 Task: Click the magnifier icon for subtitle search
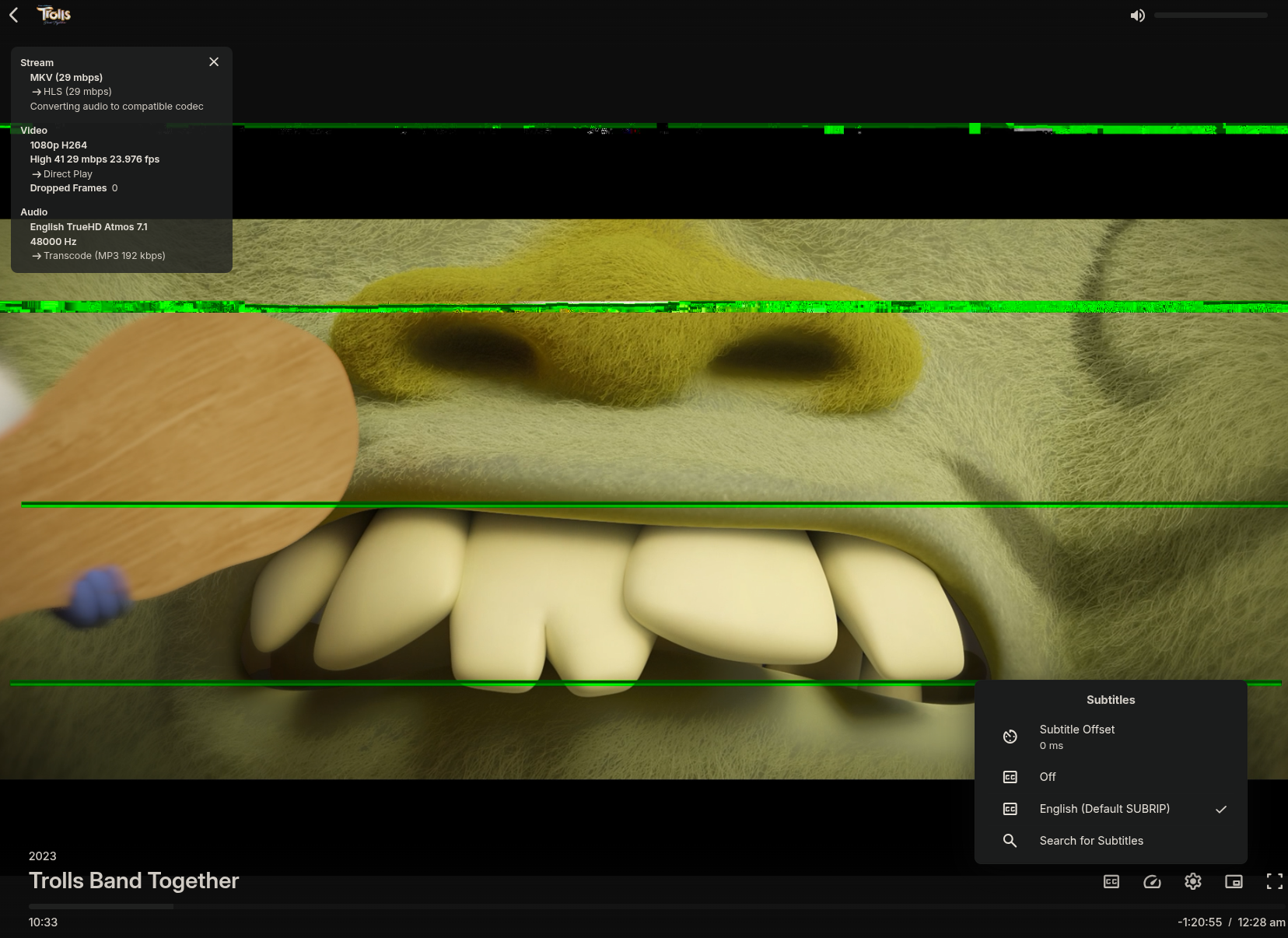[x=1010, y=841]
